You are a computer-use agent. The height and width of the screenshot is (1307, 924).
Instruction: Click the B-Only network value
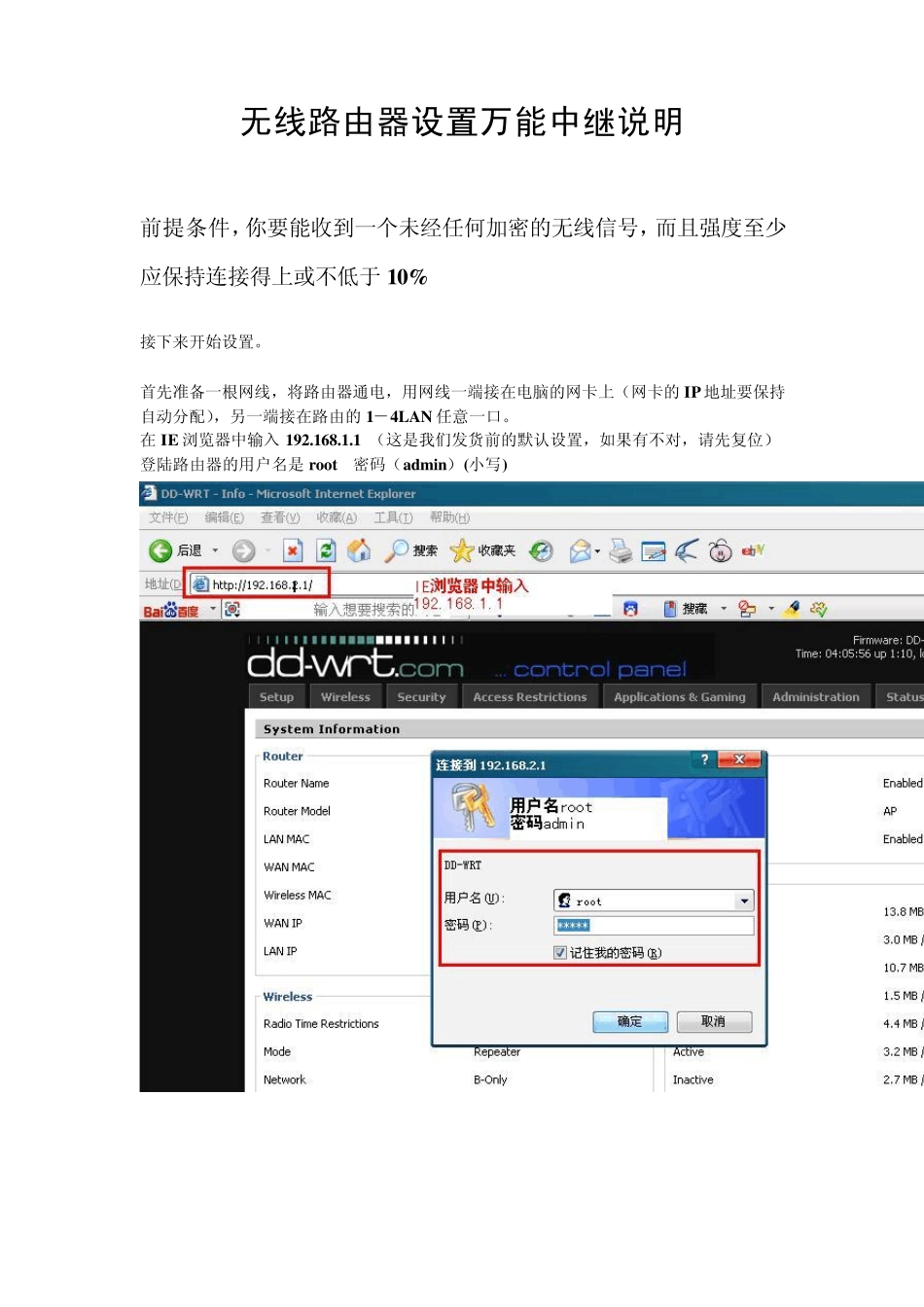point(490,1080)
